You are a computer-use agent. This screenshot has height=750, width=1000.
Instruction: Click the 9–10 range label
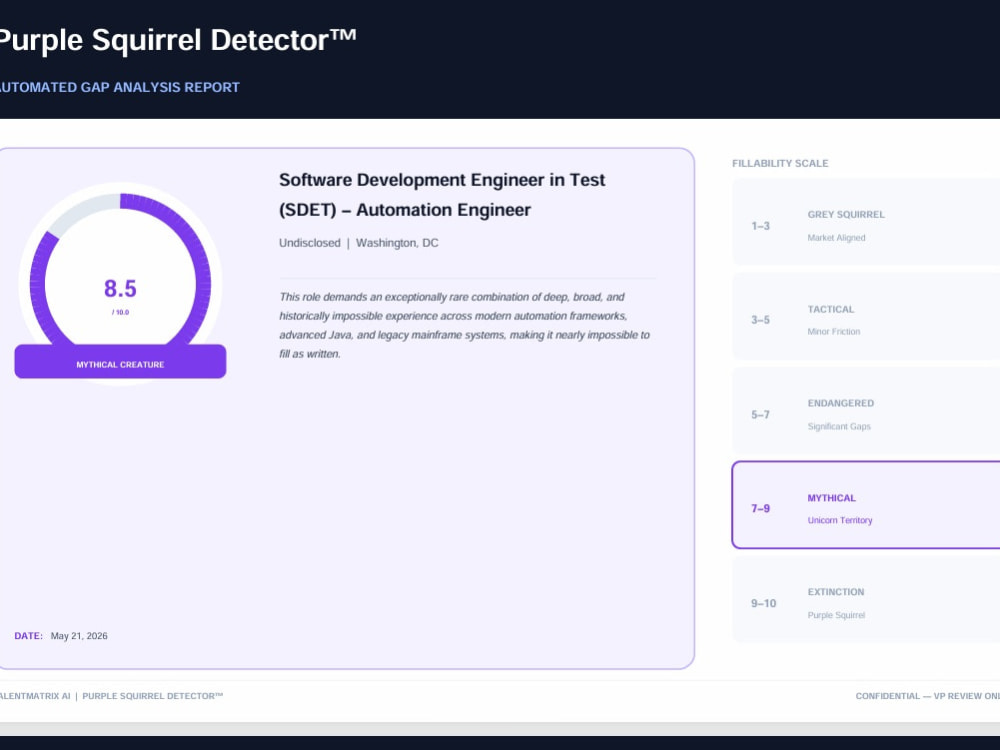[x=763, y=603]
